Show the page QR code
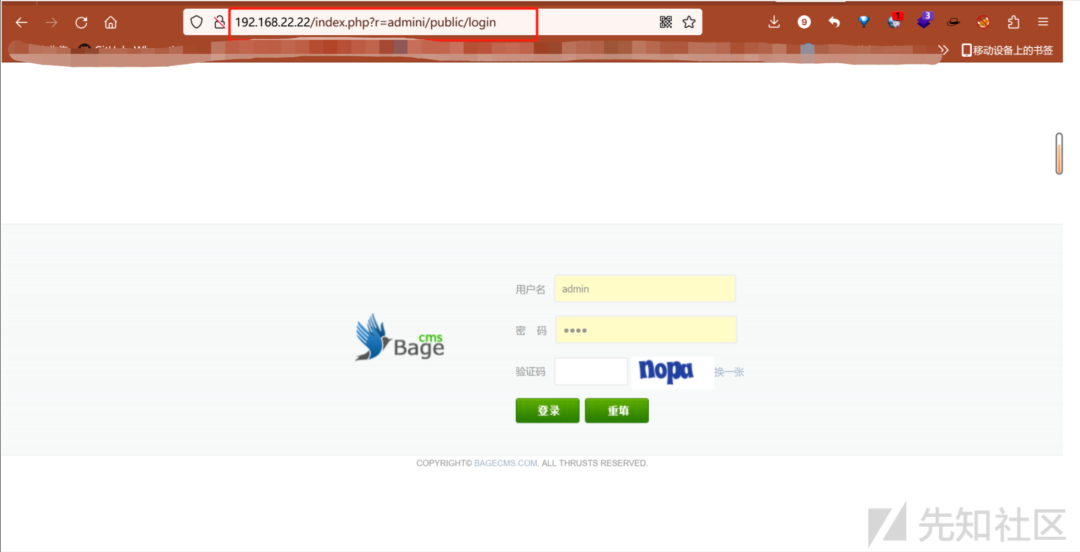 (665, 22)
